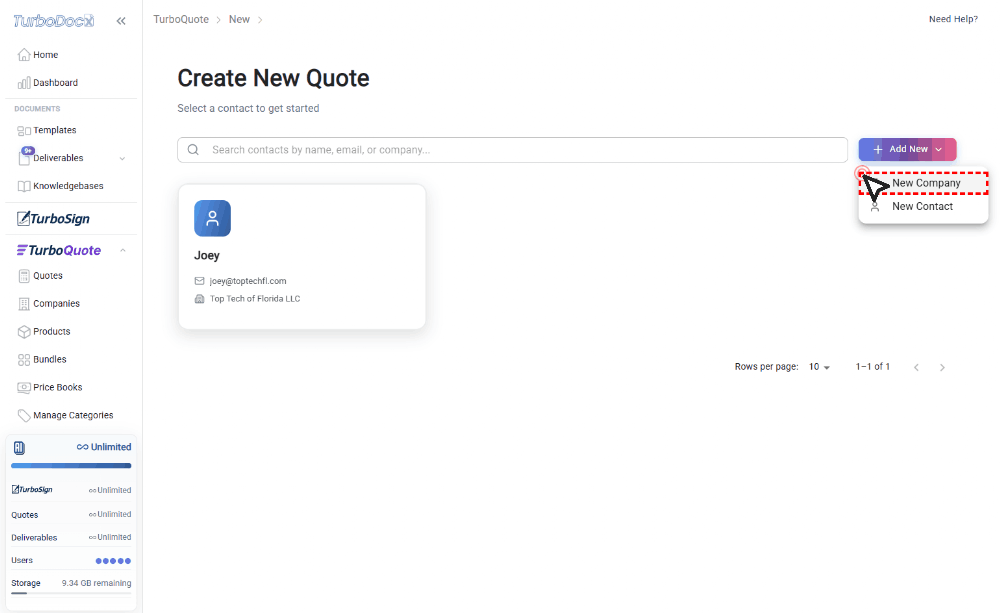The image size is (1000, 613).
Task: Click the magnifier icon in search box
Action: [193, 150]
